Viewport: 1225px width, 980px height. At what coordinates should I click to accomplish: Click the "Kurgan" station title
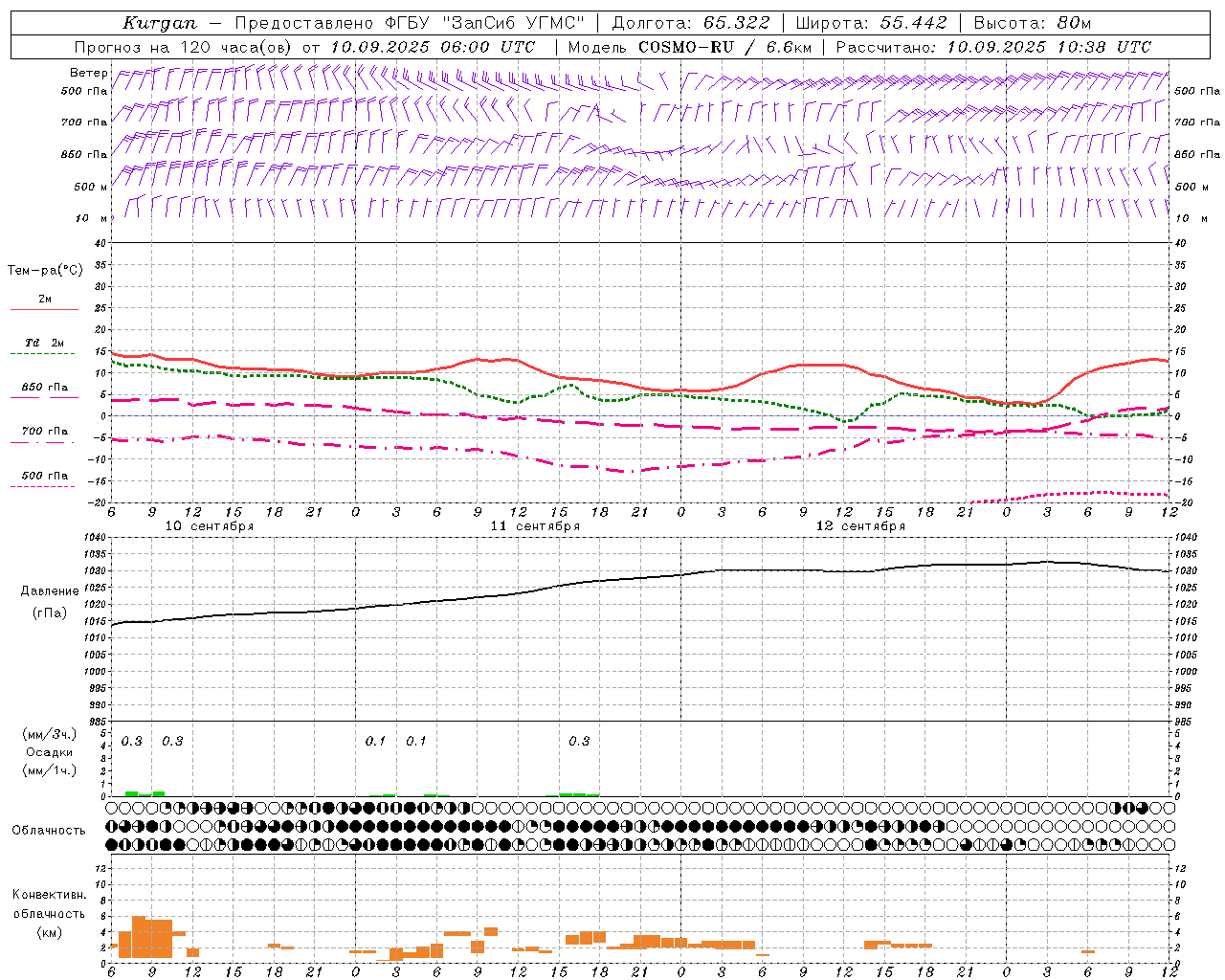159,23
